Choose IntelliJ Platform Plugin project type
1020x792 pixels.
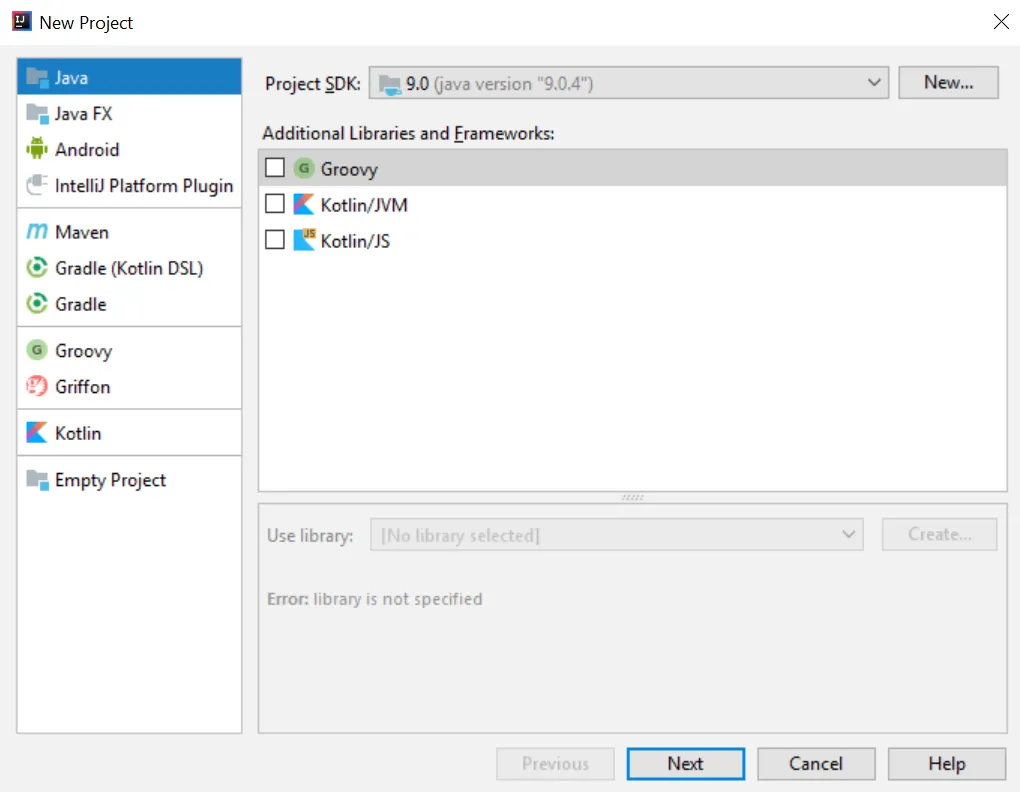(129, 185)
